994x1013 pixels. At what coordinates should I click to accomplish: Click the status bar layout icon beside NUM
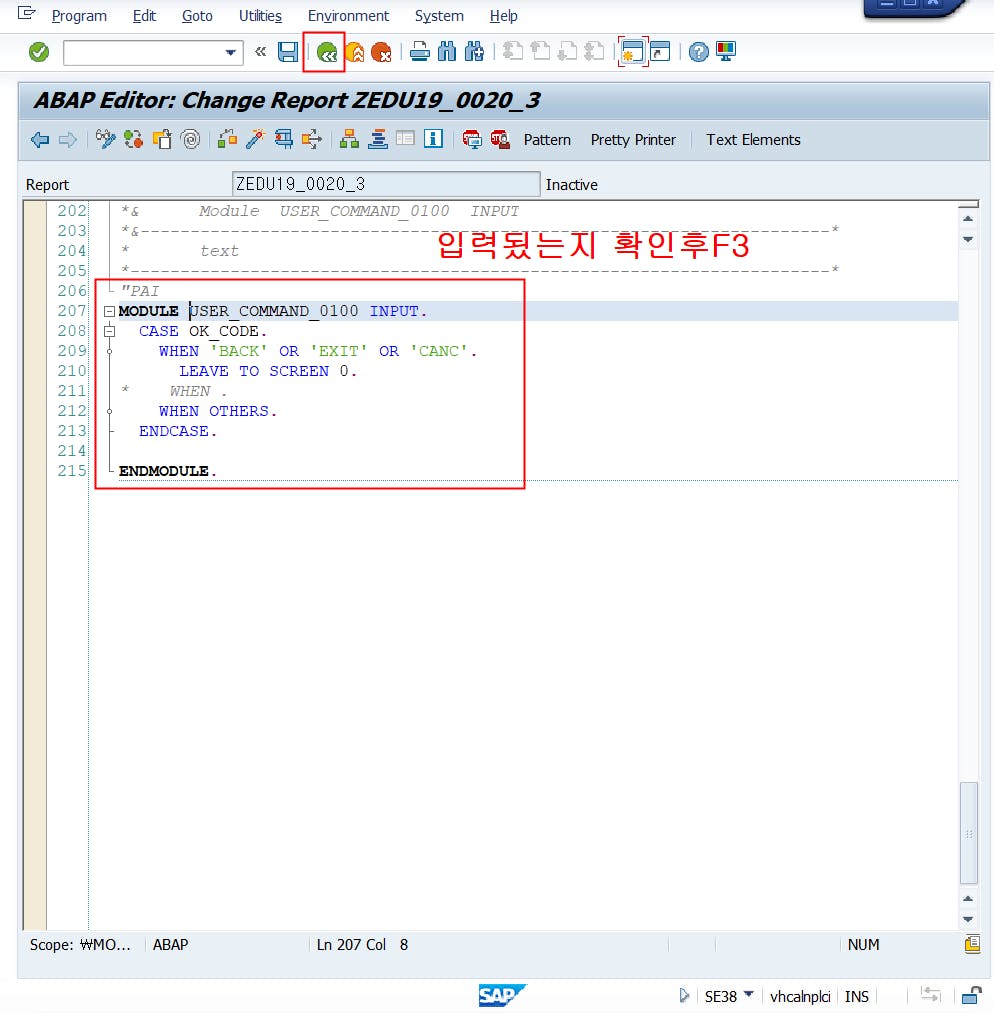pyautogui.click(x=972, y=945)
